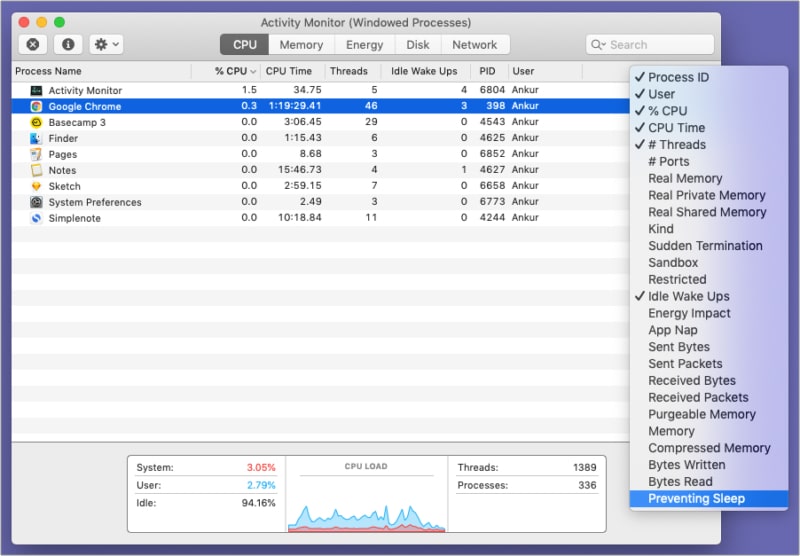800x556 pixels.
Task: Click the System Preferences process icon
Action: (36, 202)
